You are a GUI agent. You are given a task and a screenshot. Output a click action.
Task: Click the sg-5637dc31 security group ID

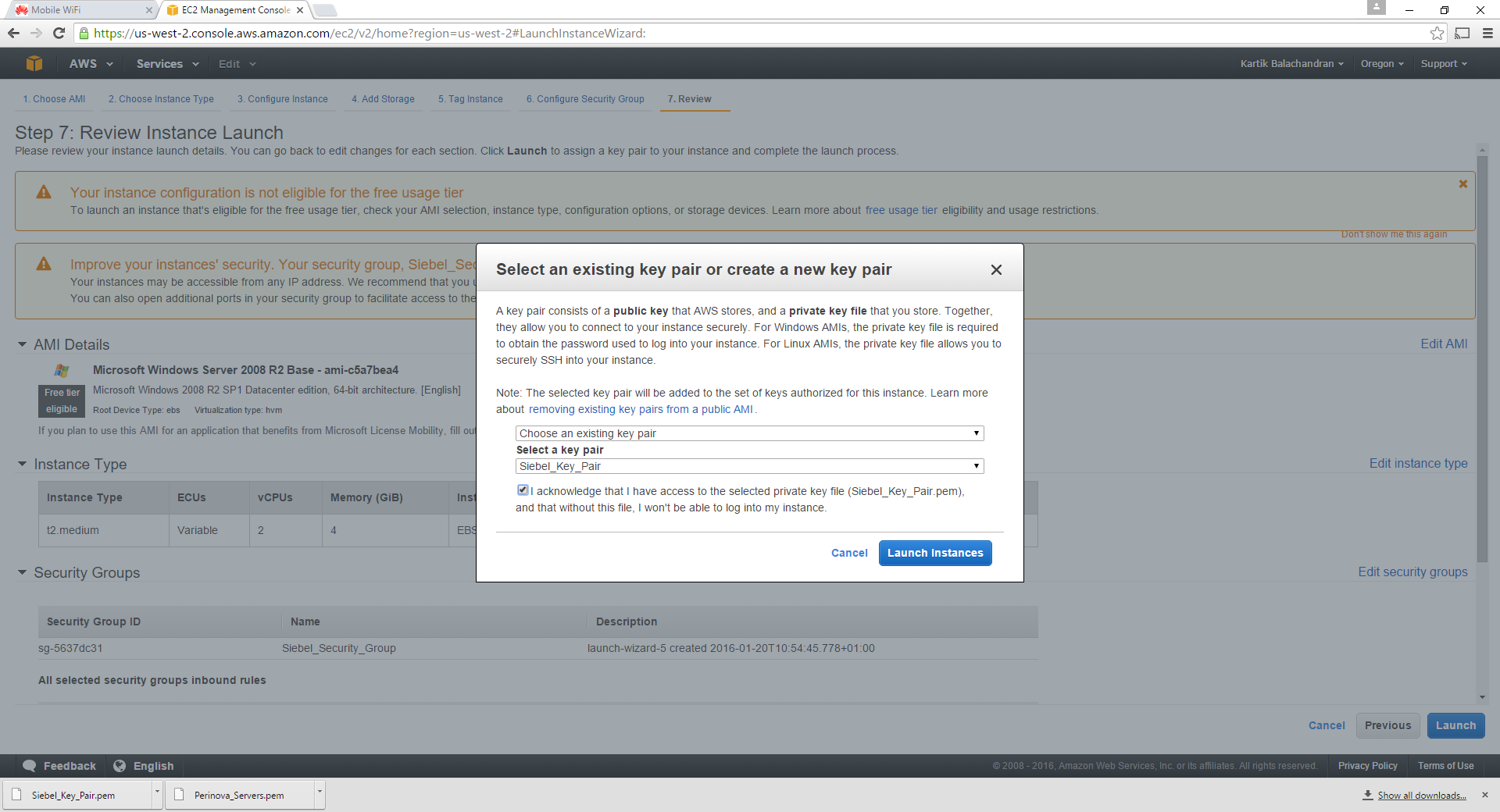pyautogui.click(x=70, y=648)
